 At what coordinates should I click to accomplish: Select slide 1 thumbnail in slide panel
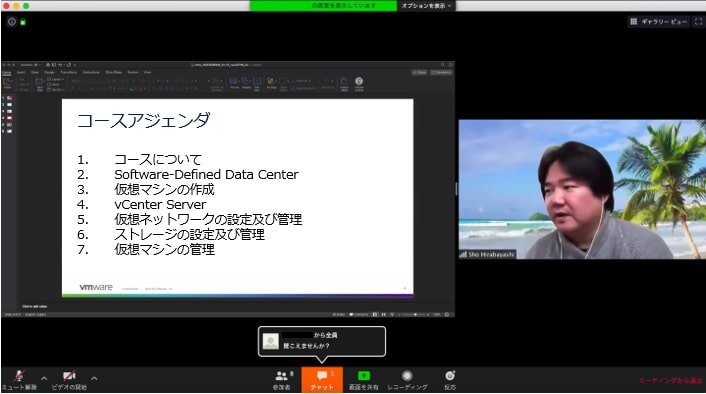[9, 98]
